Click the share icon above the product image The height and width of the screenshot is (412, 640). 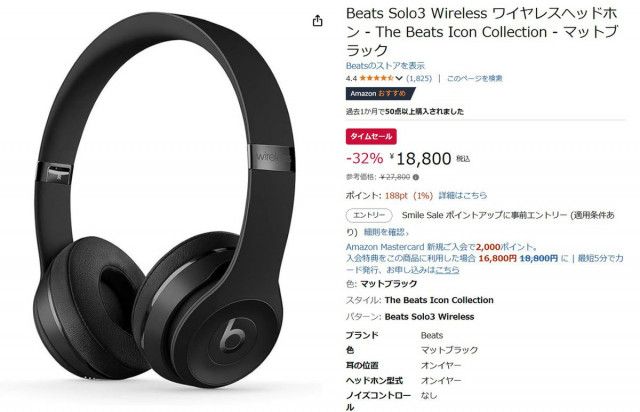318,21
